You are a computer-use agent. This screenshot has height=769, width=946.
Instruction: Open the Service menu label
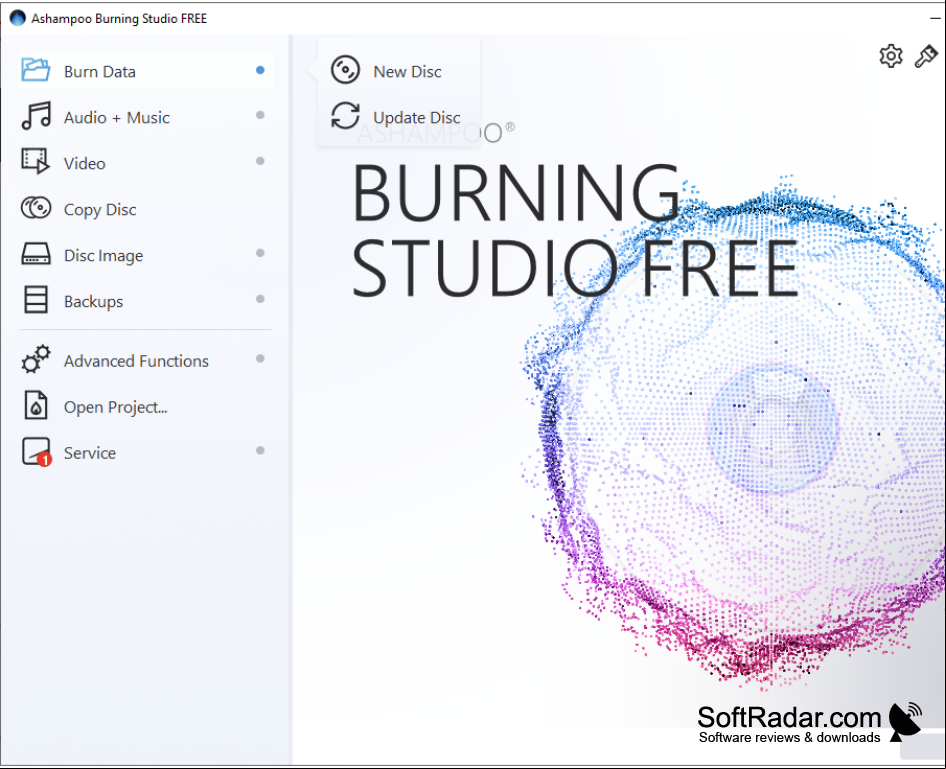[x=90, y=453]
